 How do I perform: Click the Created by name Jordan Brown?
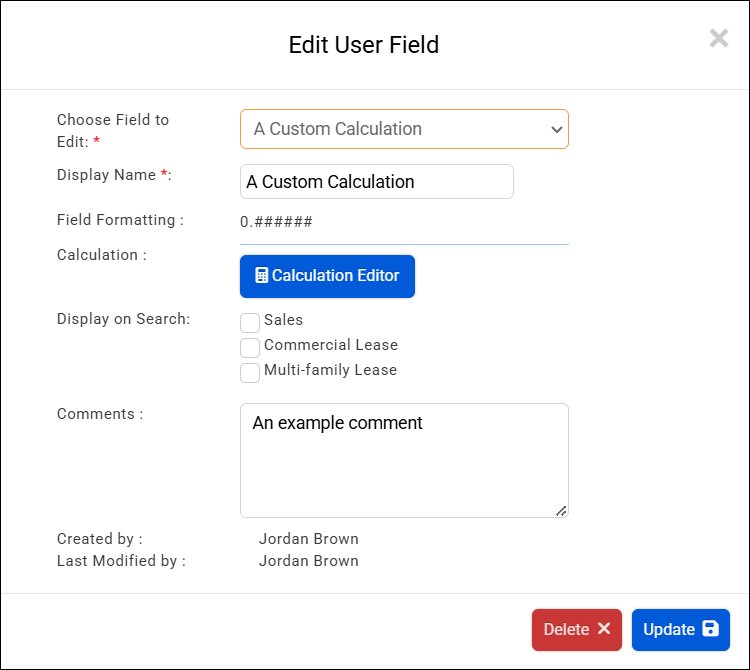tap(309, 538)
